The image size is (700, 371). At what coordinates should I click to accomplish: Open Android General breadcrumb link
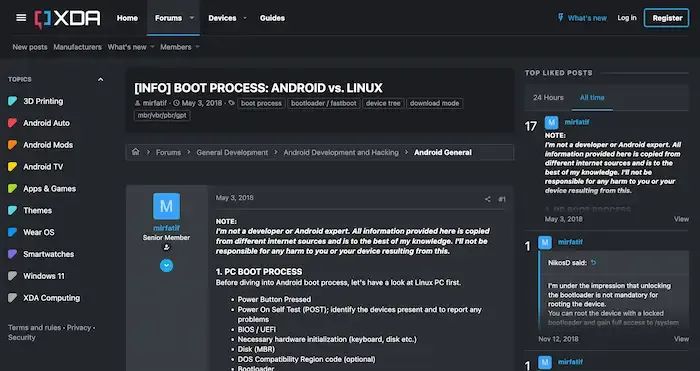(443, 152)
